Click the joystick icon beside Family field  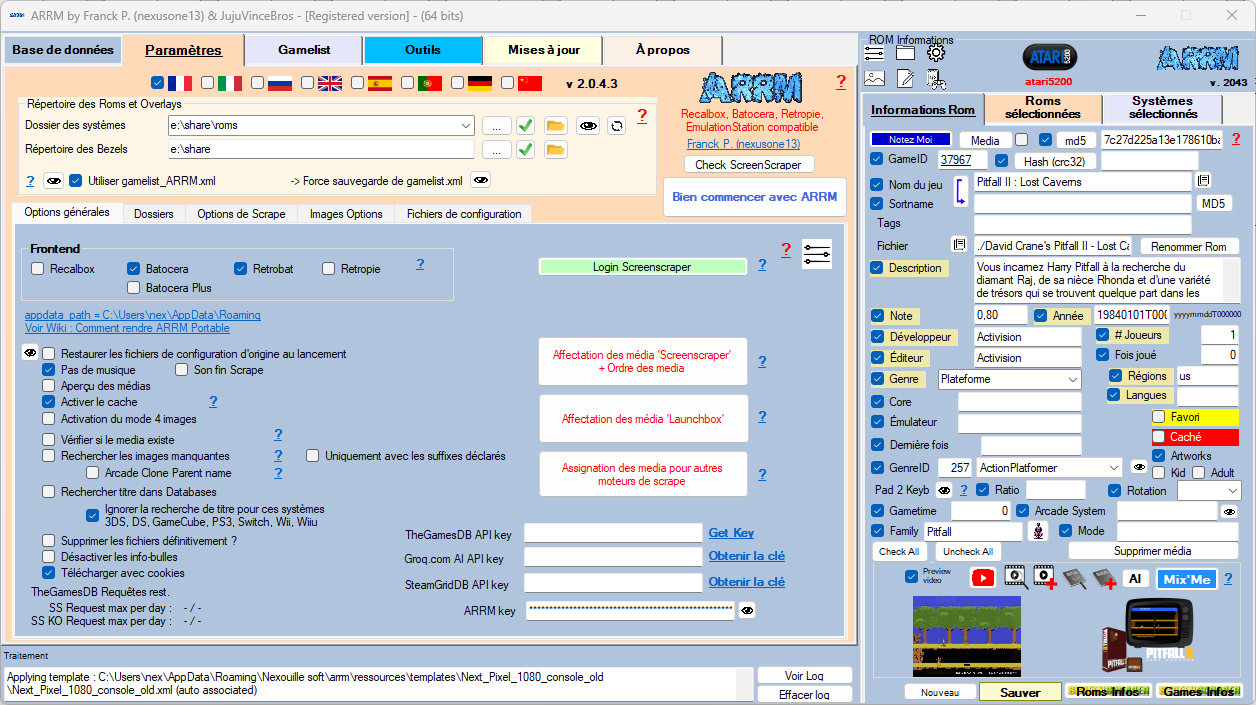[1039, 531]
